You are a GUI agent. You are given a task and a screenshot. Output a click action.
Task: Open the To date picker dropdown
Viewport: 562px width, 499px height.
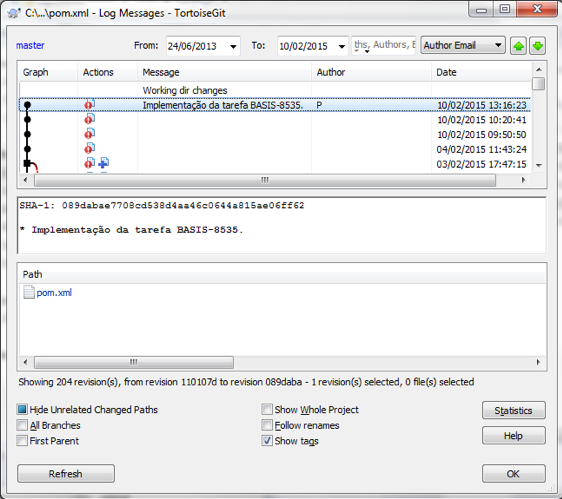tap(342, 46)
